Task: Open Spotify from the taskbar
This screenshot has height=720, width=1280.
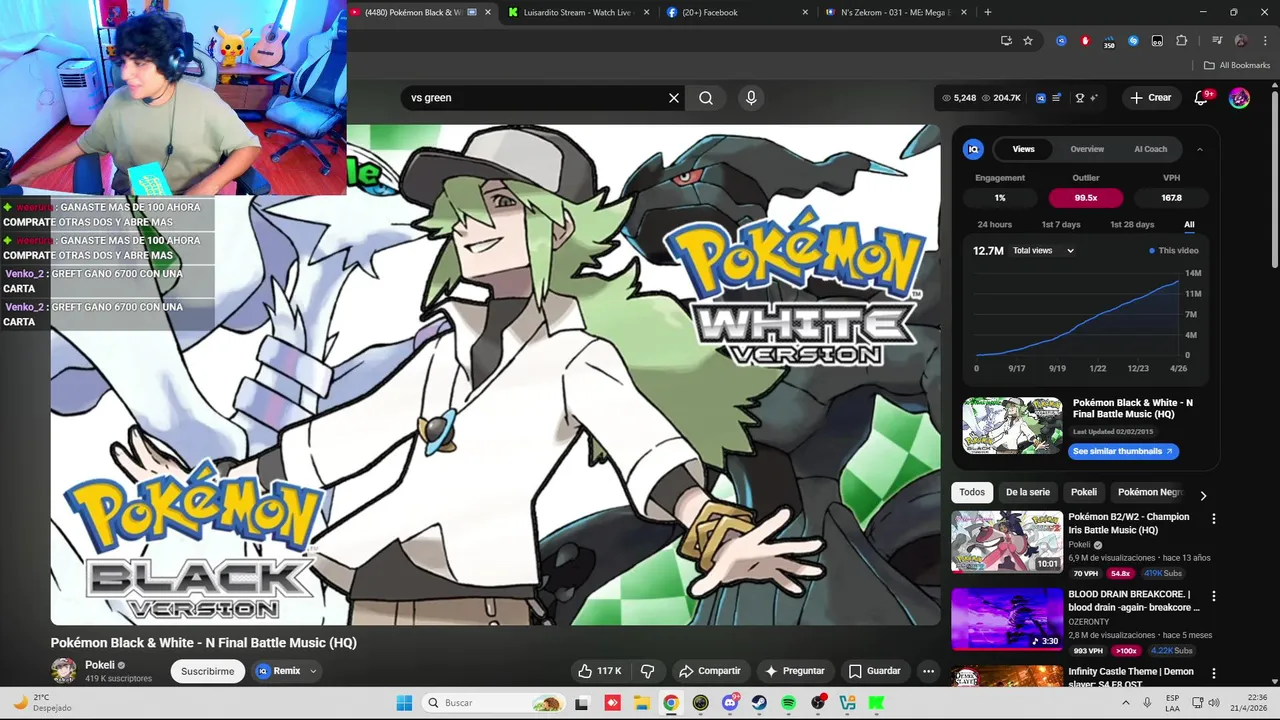Action: 788,703
